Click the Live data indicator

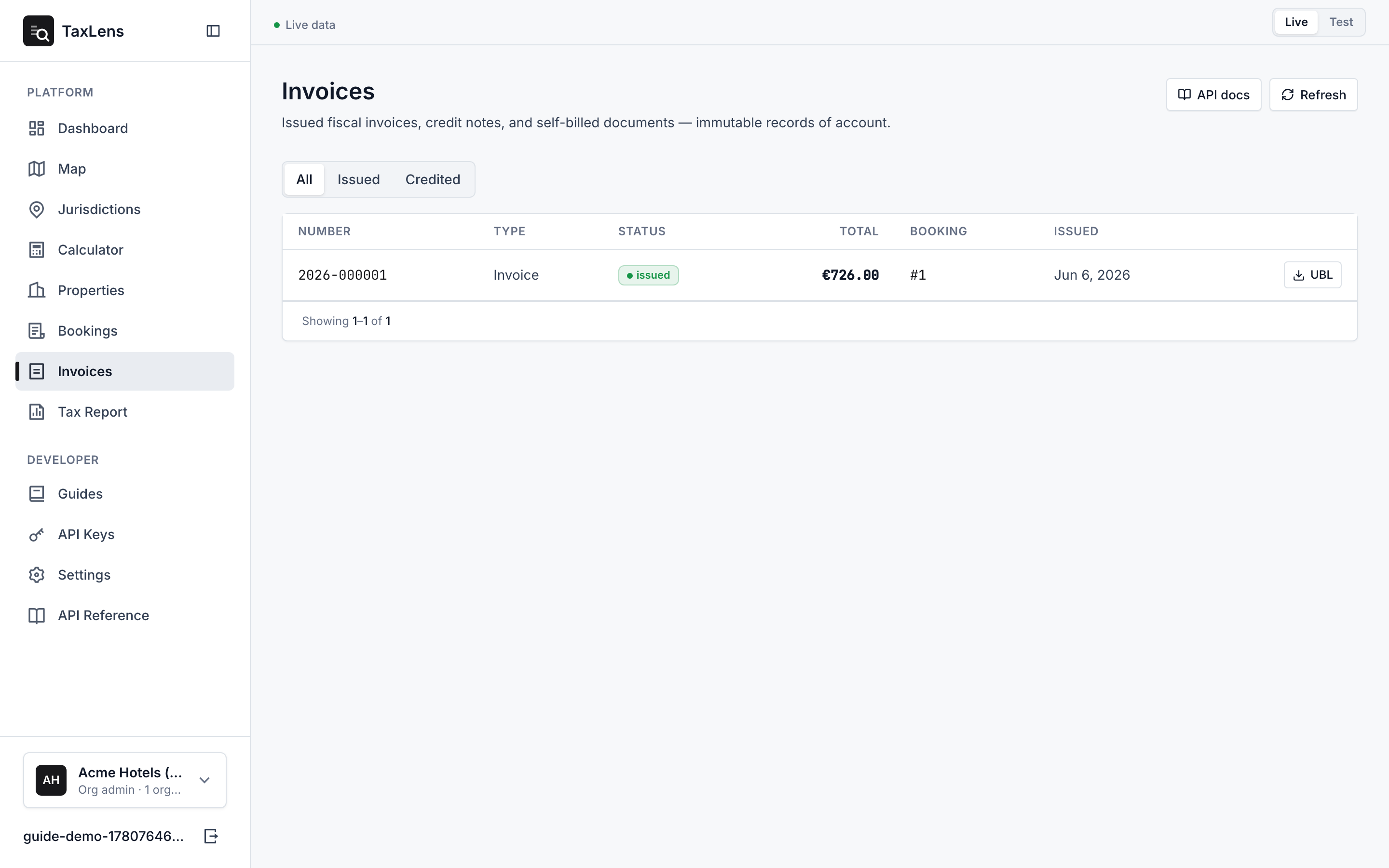304,25
